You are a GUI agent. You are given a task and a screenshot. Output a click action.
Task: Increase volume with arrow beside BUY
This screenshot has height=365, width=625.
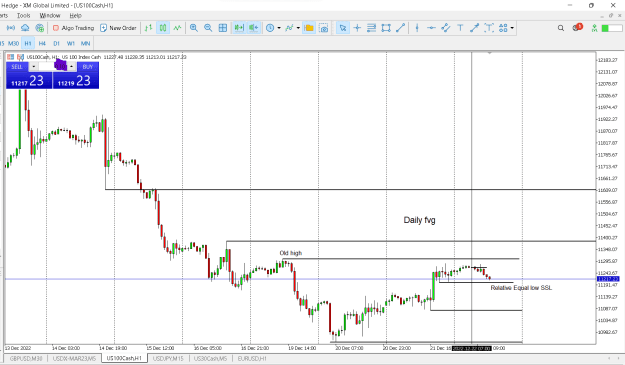[72, 67]
